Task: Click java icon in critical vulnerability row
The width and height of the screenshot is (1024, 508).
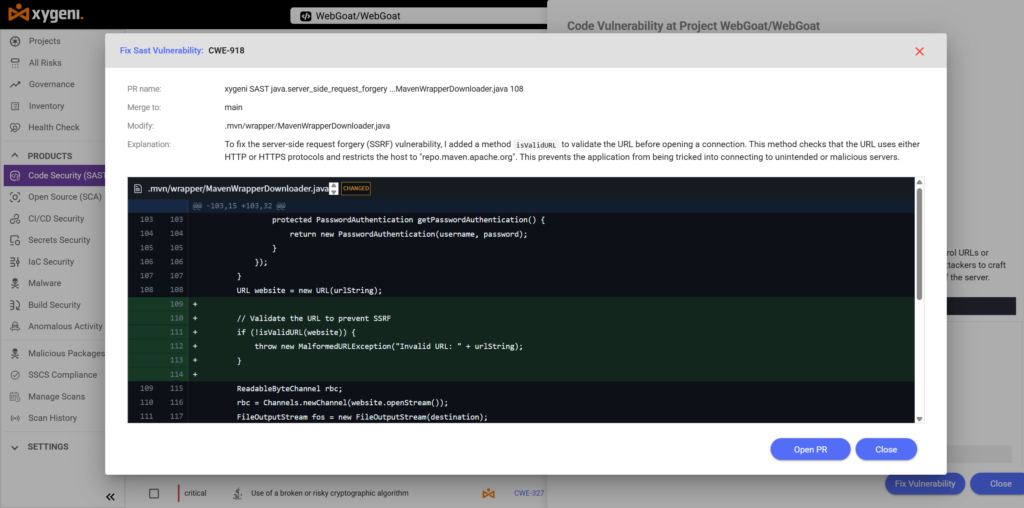Action: pyautogui.click(x=236, y=494)
